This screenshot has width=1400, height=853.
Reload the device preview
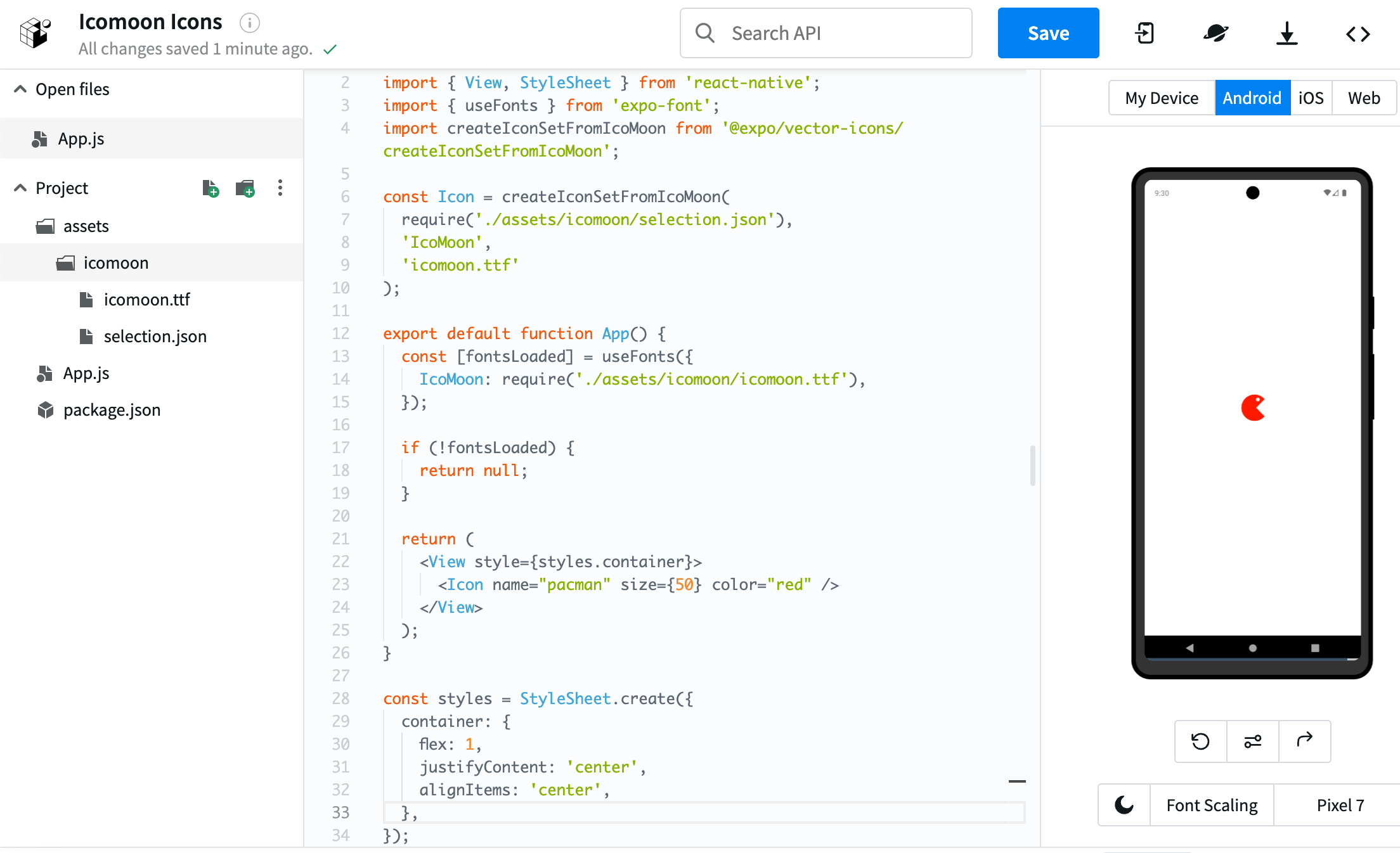(x=1200, y=741)
